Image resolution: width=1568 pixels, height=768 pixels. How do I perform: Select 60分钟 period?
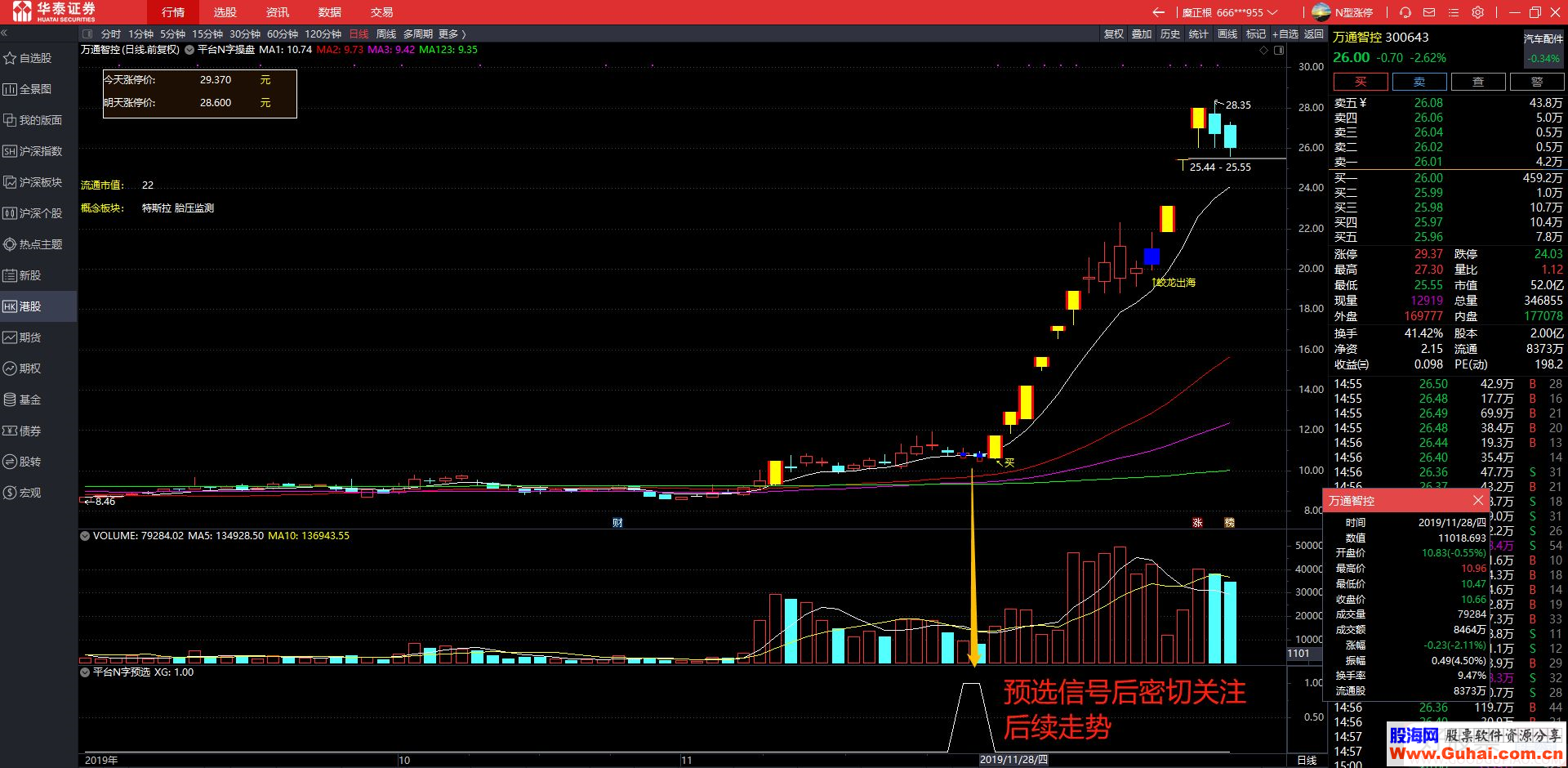(283, 34)
